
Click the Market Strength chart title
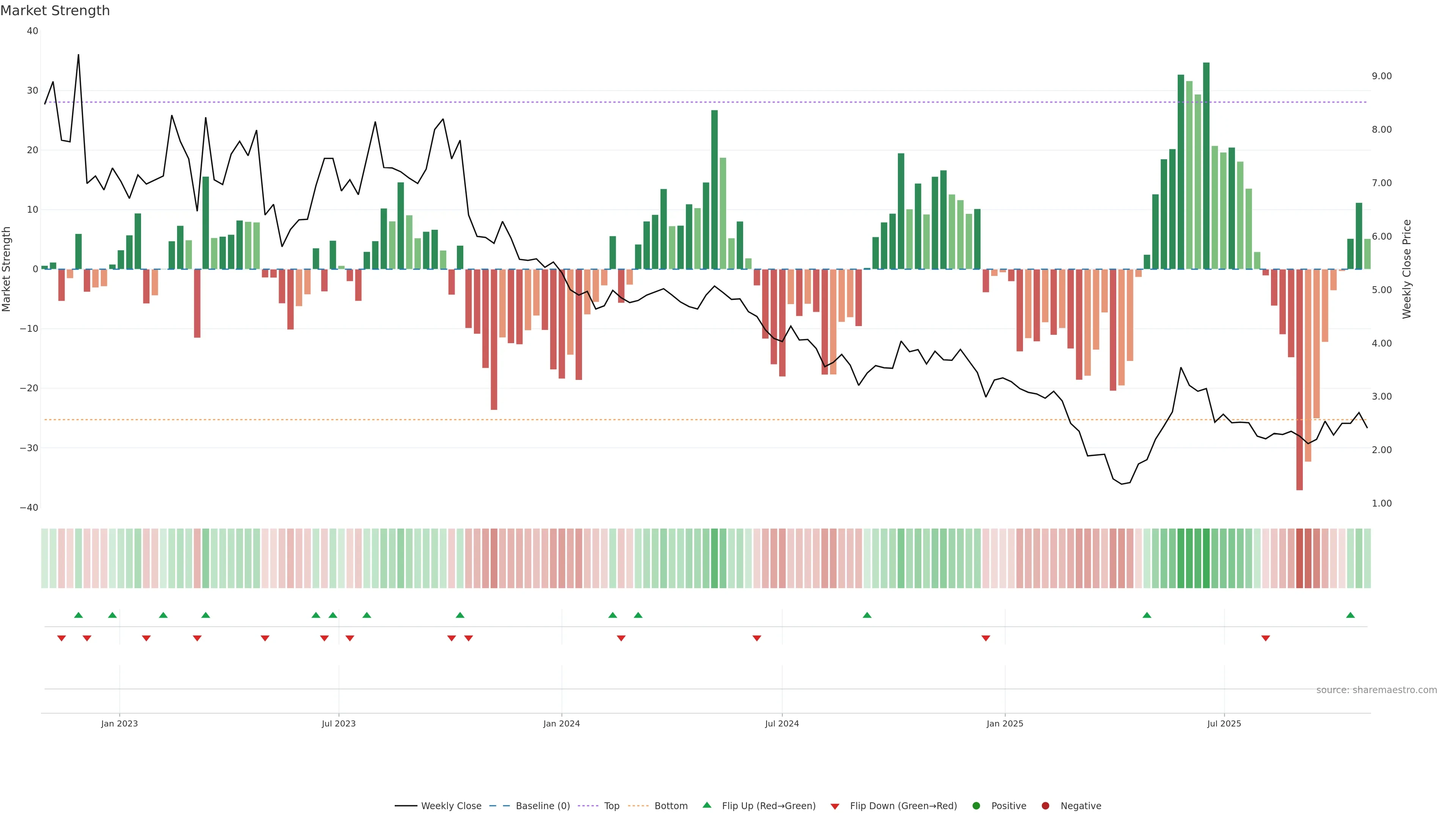(x=55, y=11)
